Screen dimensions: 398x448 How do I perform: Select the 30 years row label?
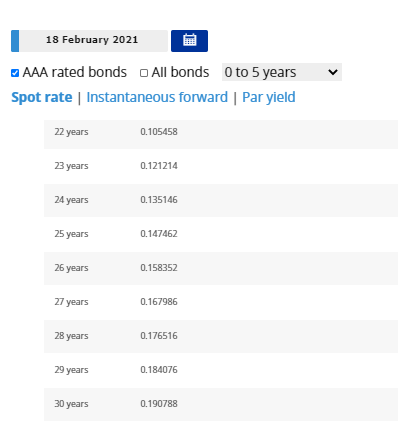click(71, 404)
